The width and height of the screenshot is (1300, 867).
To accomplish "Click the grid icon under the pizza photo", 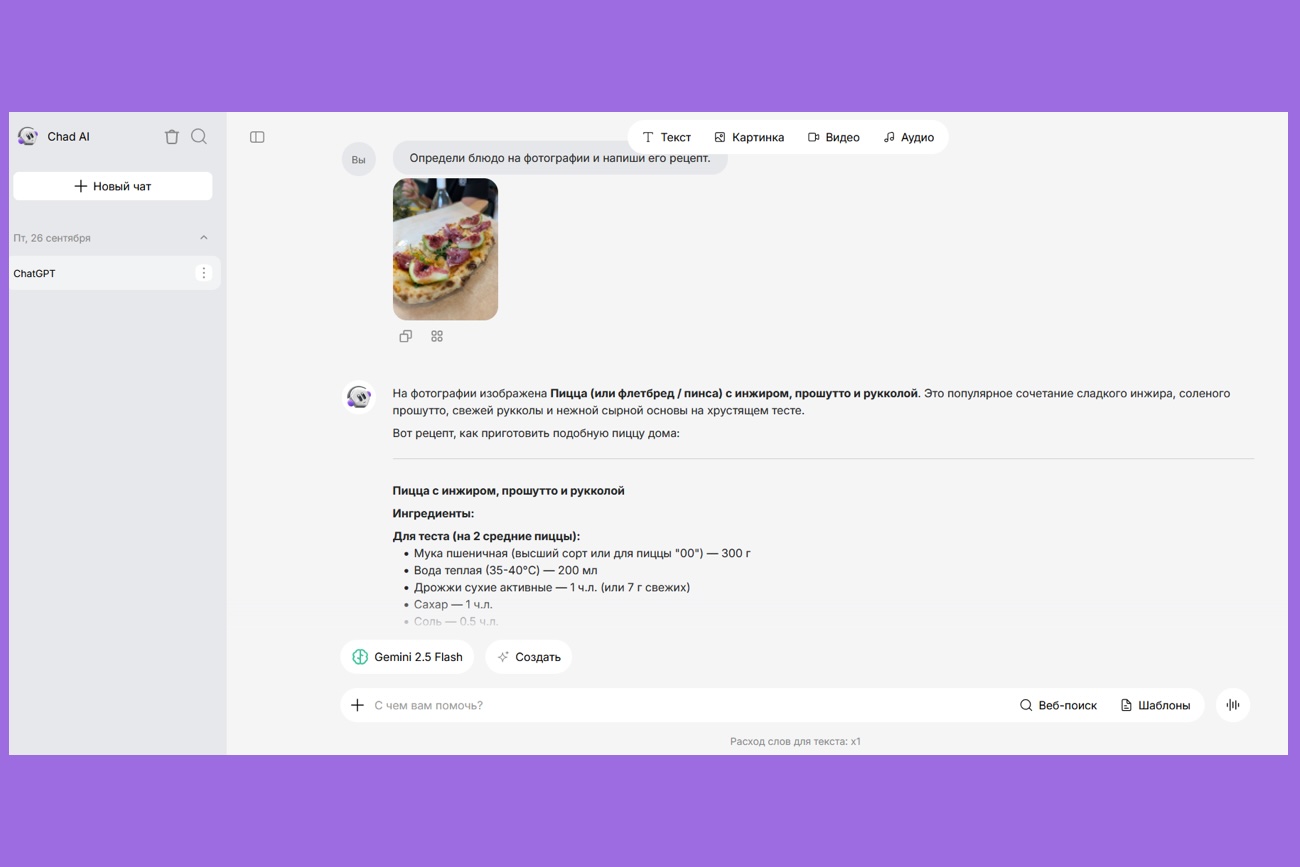I will tap(437, 336).
